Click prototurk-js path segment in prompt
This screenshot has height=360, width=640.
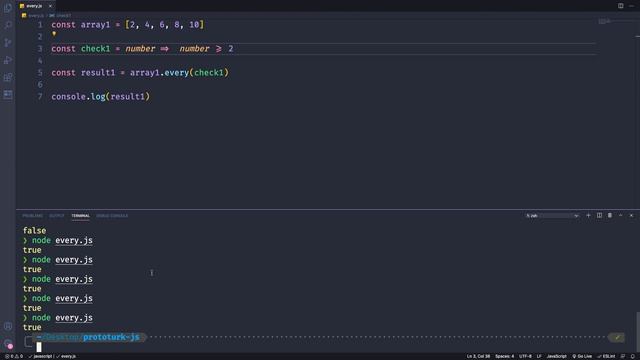pos(111,337)
